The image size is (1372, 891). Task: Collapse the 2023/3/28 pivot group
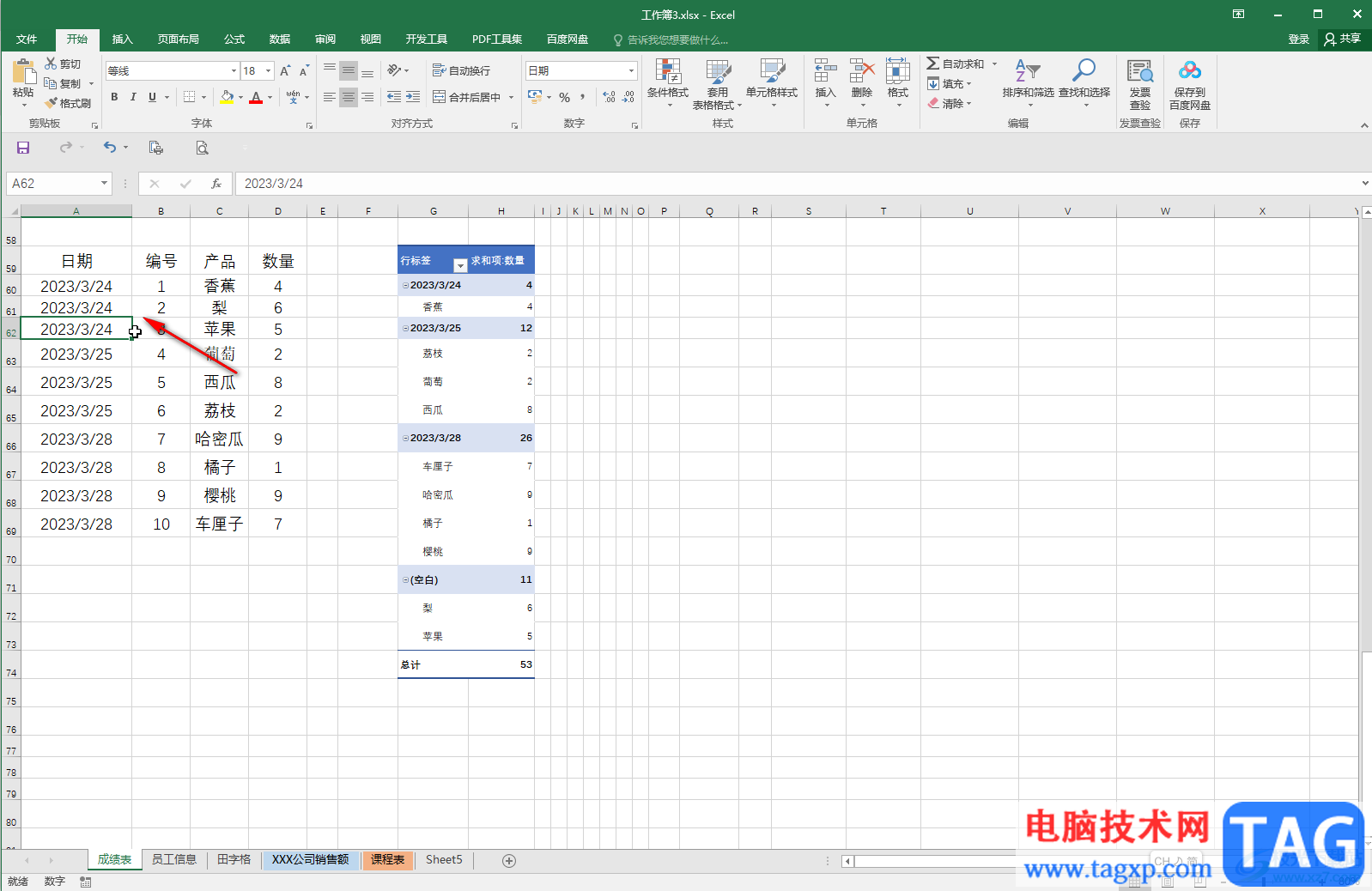coord(405,438)
